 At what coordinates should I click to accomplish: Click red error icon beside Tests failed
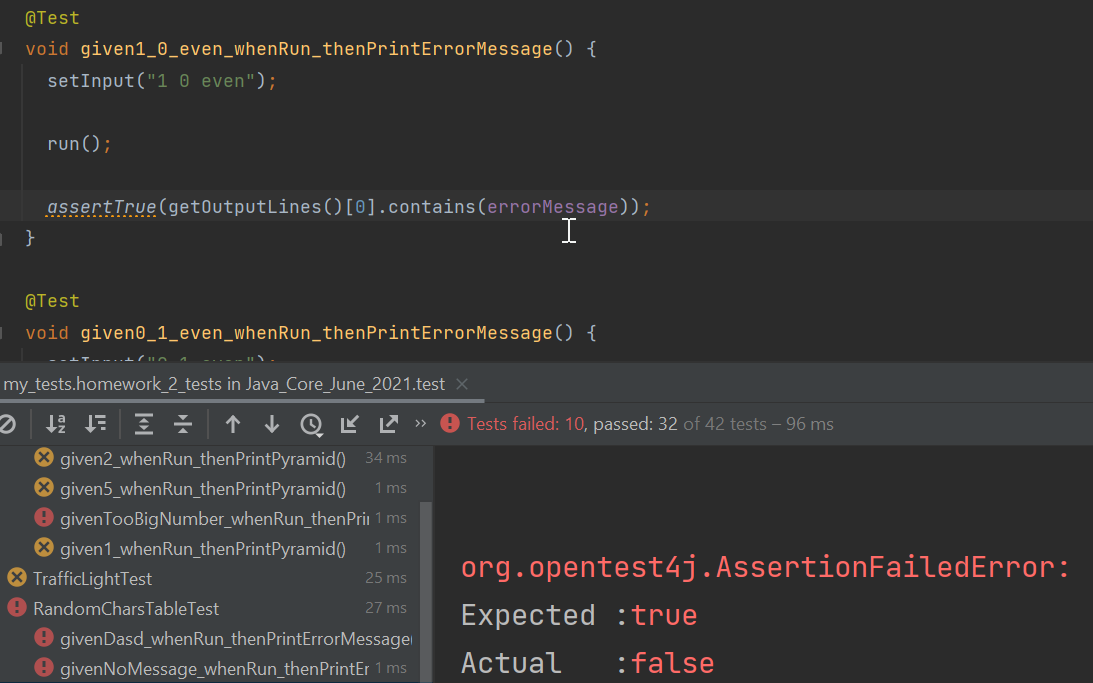(450, 423)
